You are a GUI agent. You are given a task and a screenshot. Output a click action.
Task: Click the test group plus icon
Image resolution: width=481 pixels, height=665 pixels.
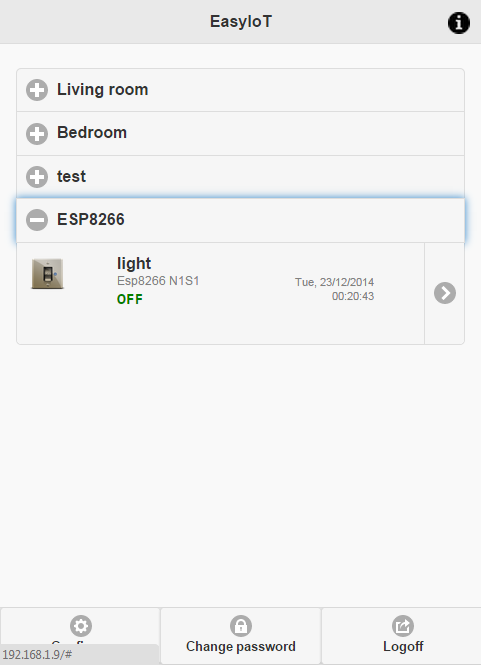[x=37, y=177]
